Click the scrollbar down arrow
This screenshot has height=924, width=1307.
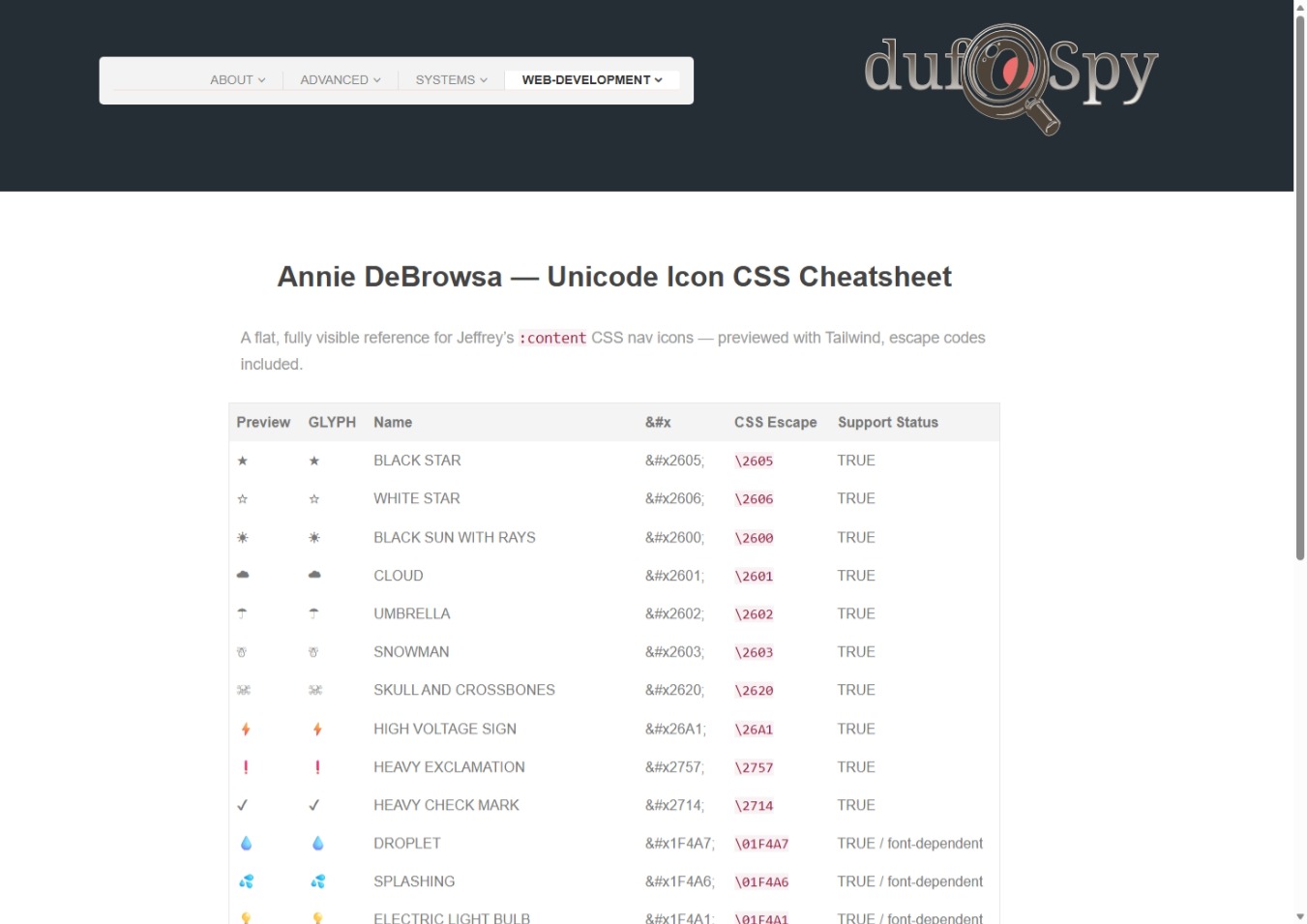click(1300, 915)
